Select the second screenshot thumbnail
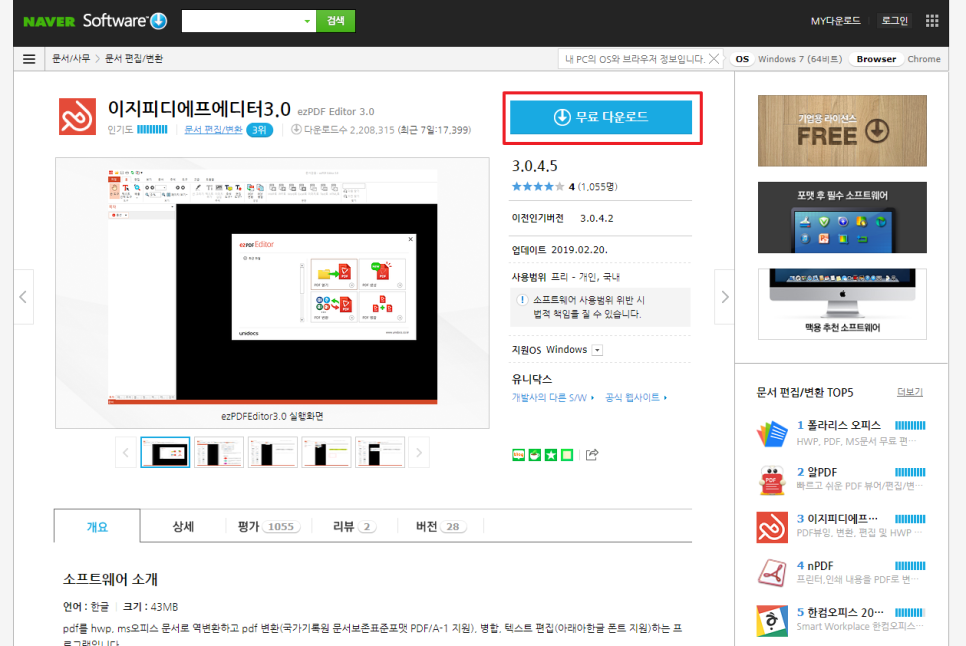Viewport: 966px width, 646px height. (219, 453)
